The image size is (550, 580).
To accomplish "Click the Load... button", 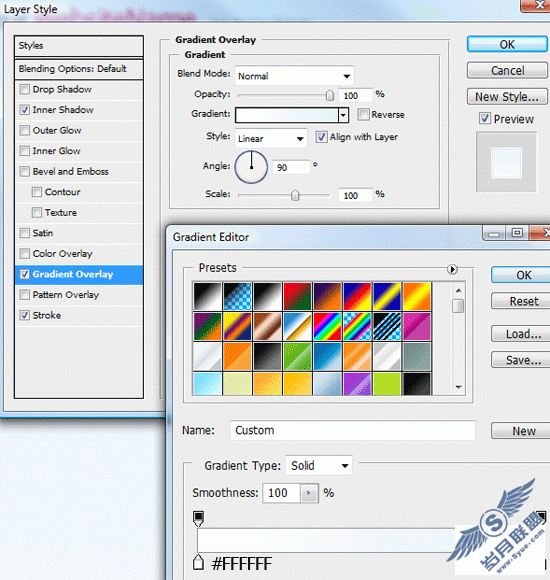I will pos(522,334).
